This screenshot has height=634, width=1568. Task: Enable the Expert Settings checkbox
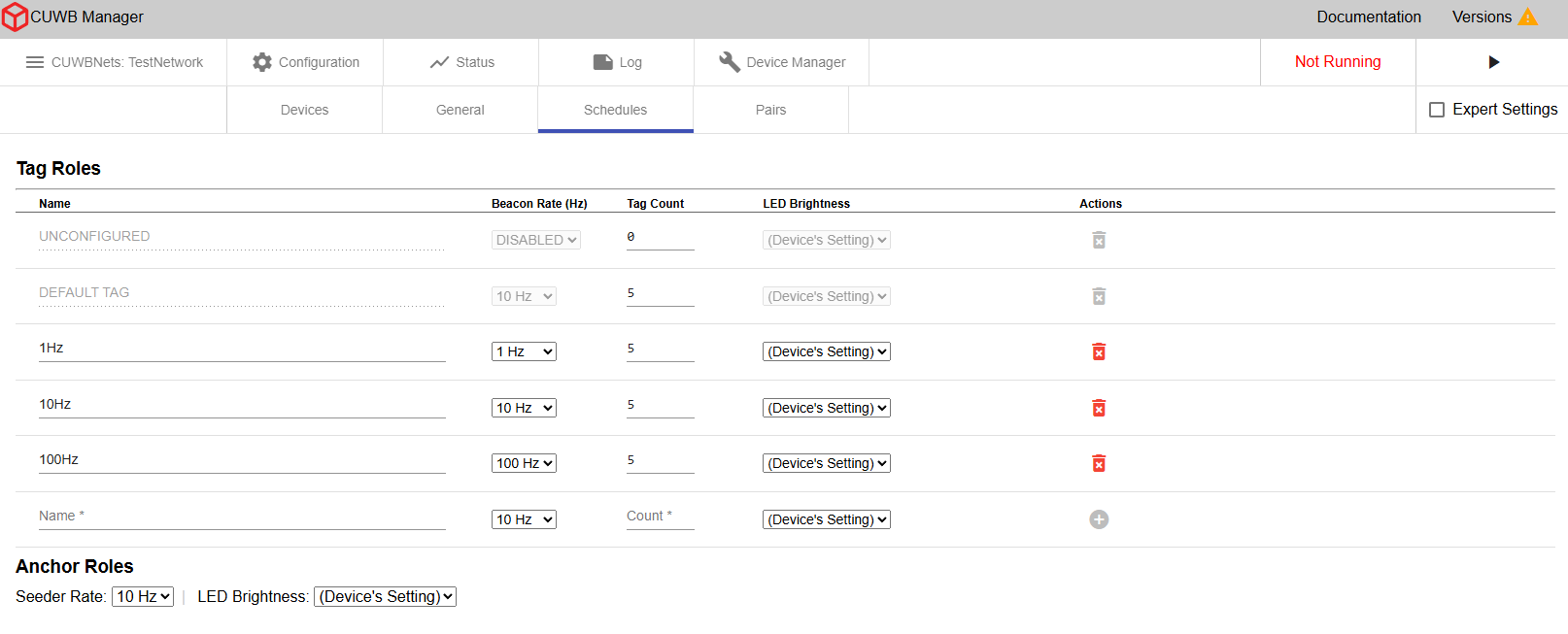point(1437,110)
